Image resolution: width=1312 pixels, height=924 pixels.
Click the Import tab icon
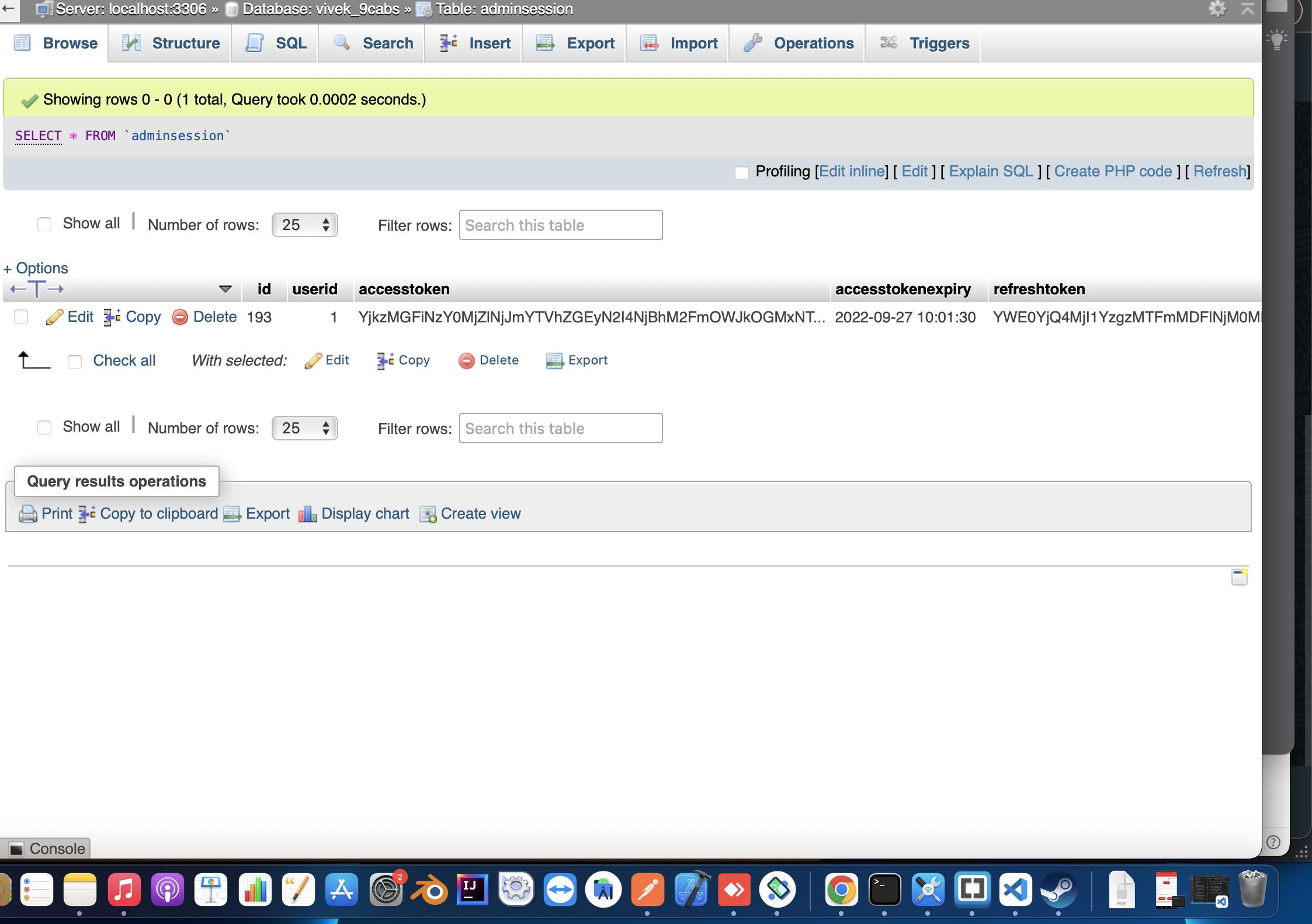point(649,43)
